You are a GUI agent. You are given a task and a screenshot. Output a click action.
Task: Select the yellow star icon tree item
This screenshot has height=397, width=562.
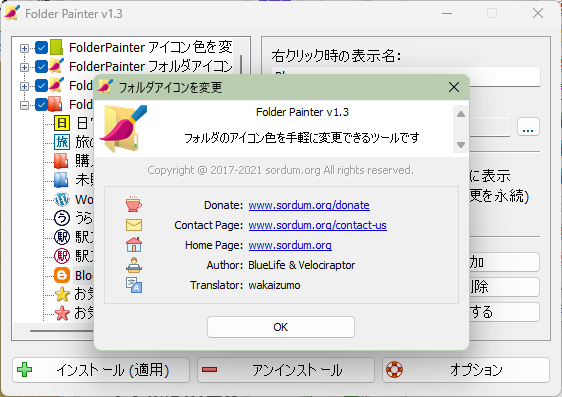62,294
